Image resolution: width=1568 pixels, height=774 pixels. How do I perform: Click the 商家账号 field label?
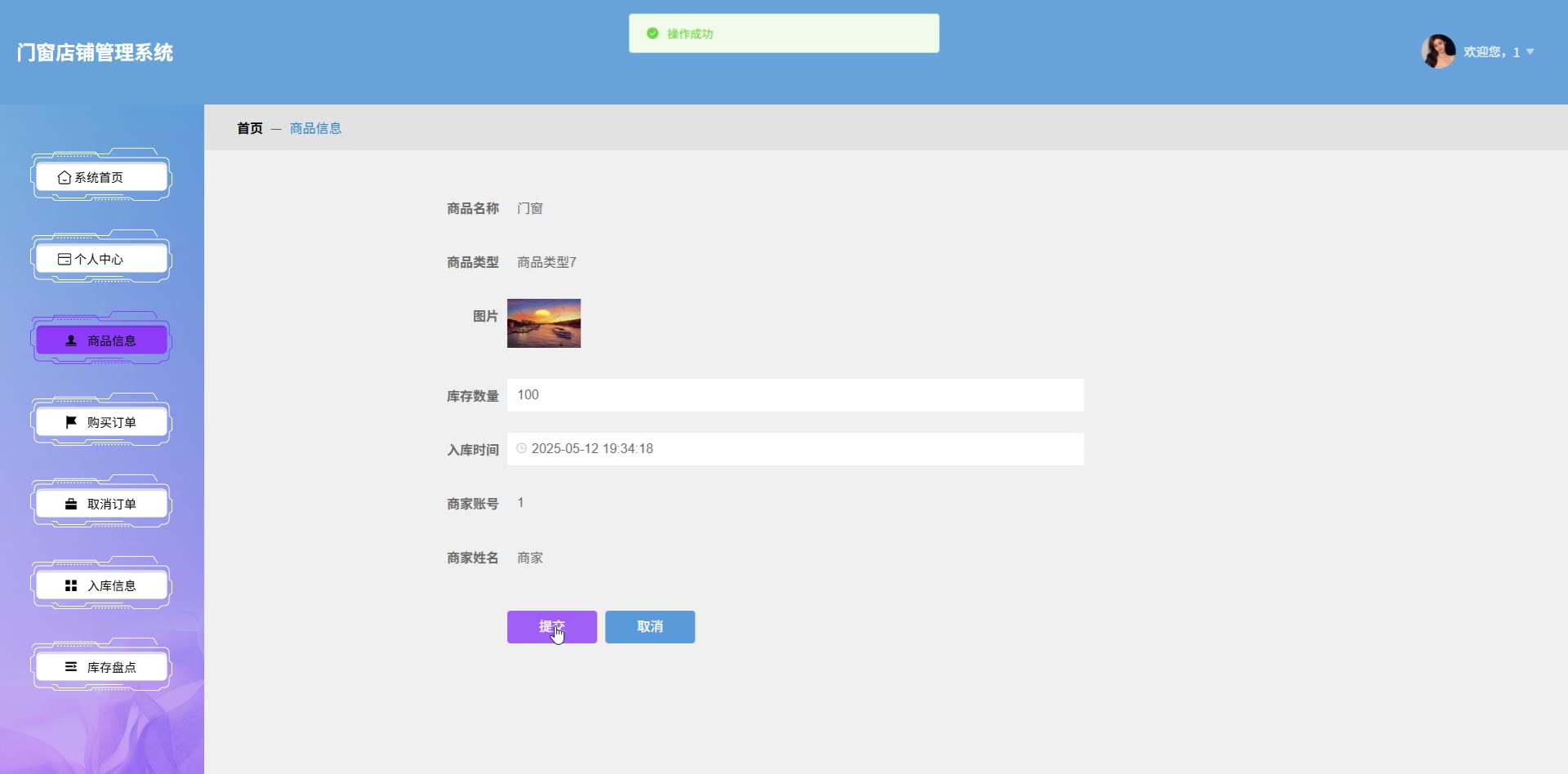pyautogui.click(x=473, y=504)
